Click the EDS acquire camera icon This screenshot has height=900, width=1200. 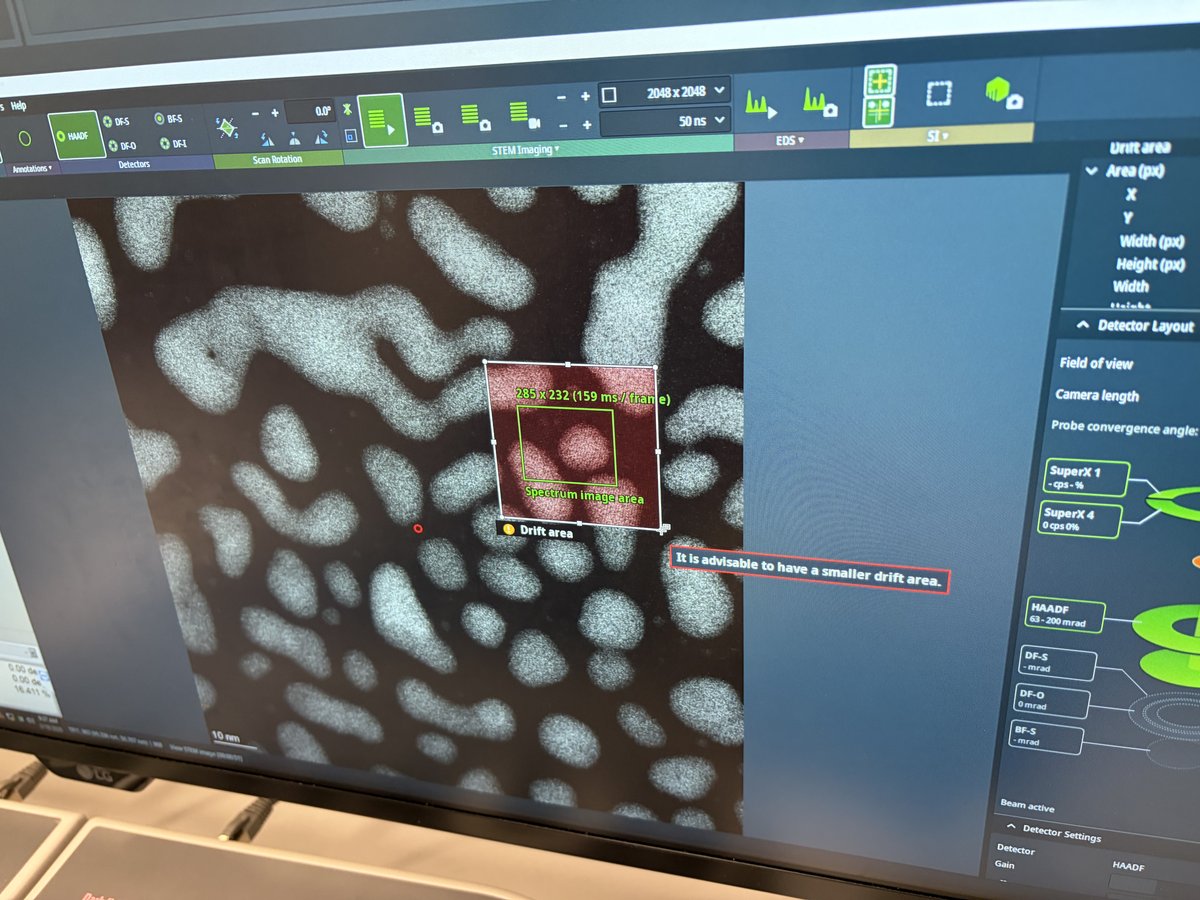(820, 102)
